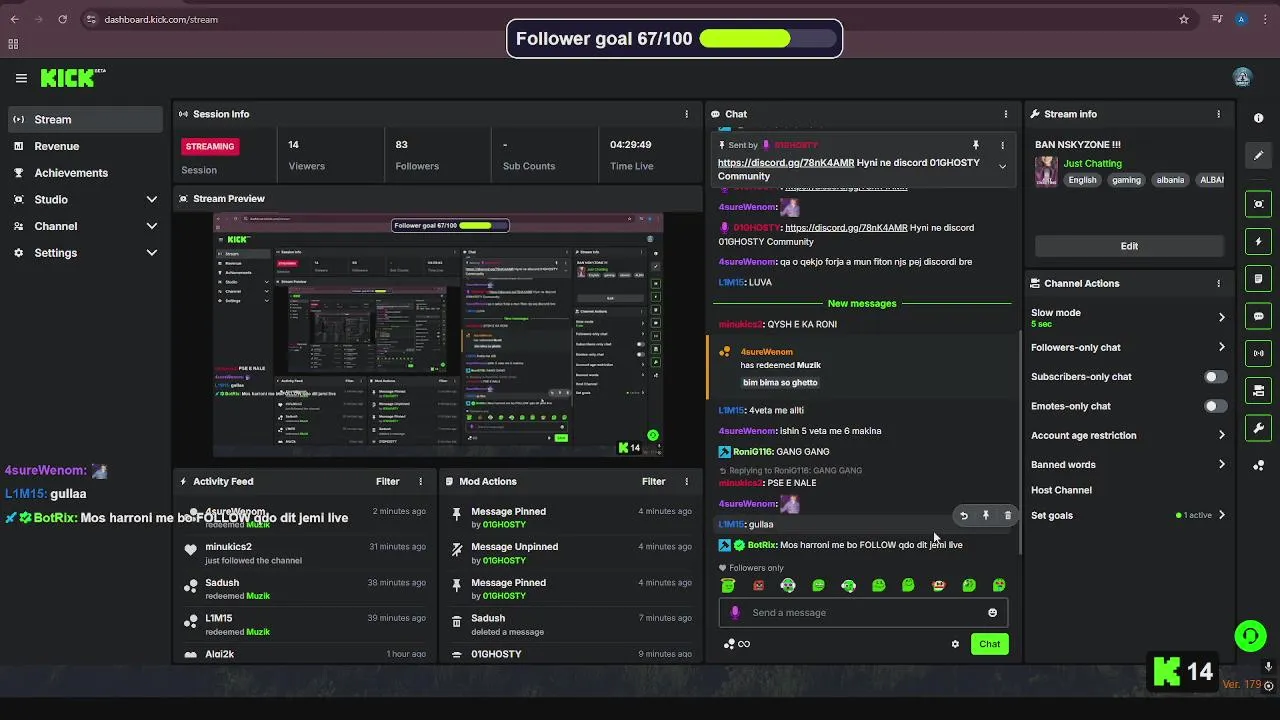The image size is (1280, 720).
Task: Toggle Subscribers-only chat switch
Action: click(1215, 377)
